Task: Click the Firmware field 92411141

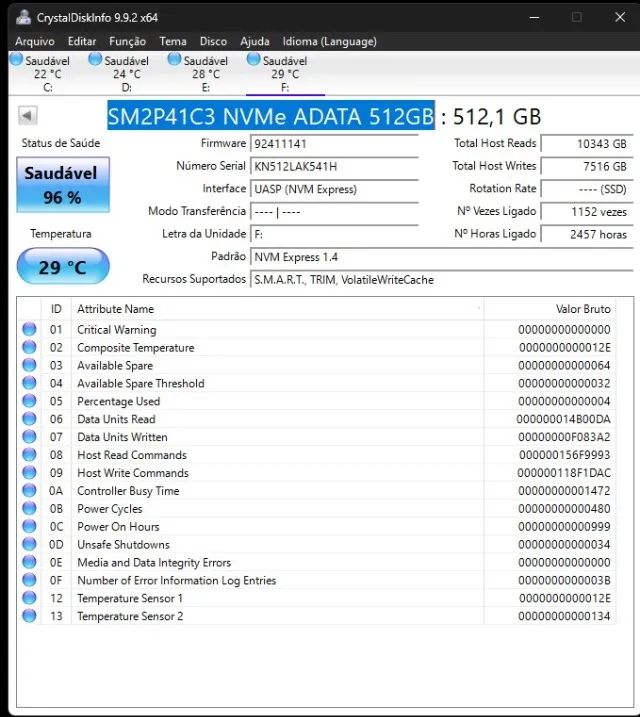Action: (334, 144)
